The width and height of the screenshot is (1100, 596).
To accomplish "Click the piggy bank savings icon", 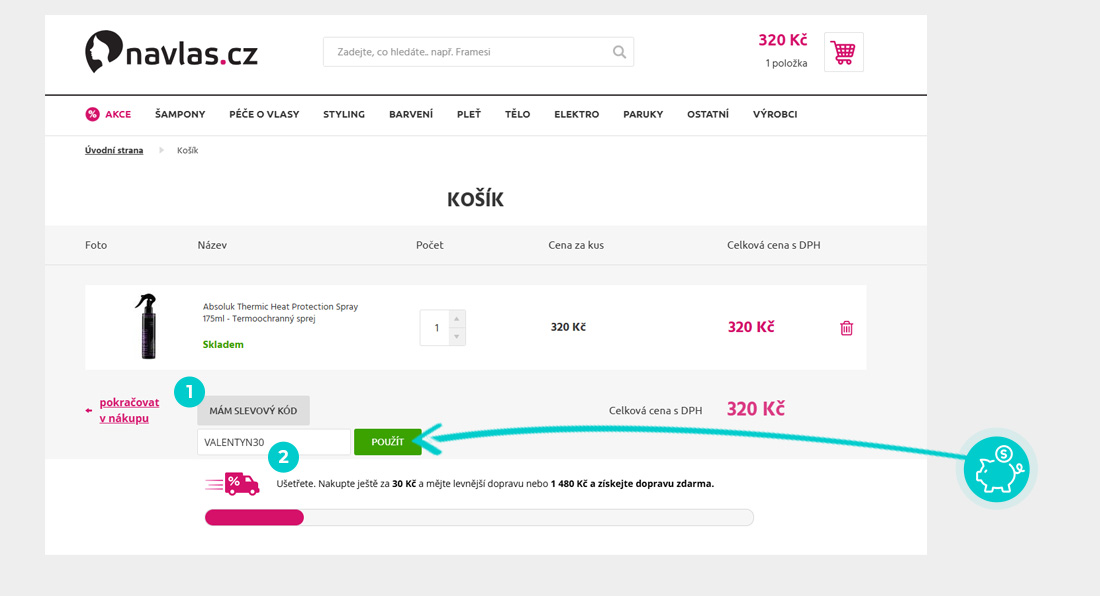I will [x=996, y=468].
